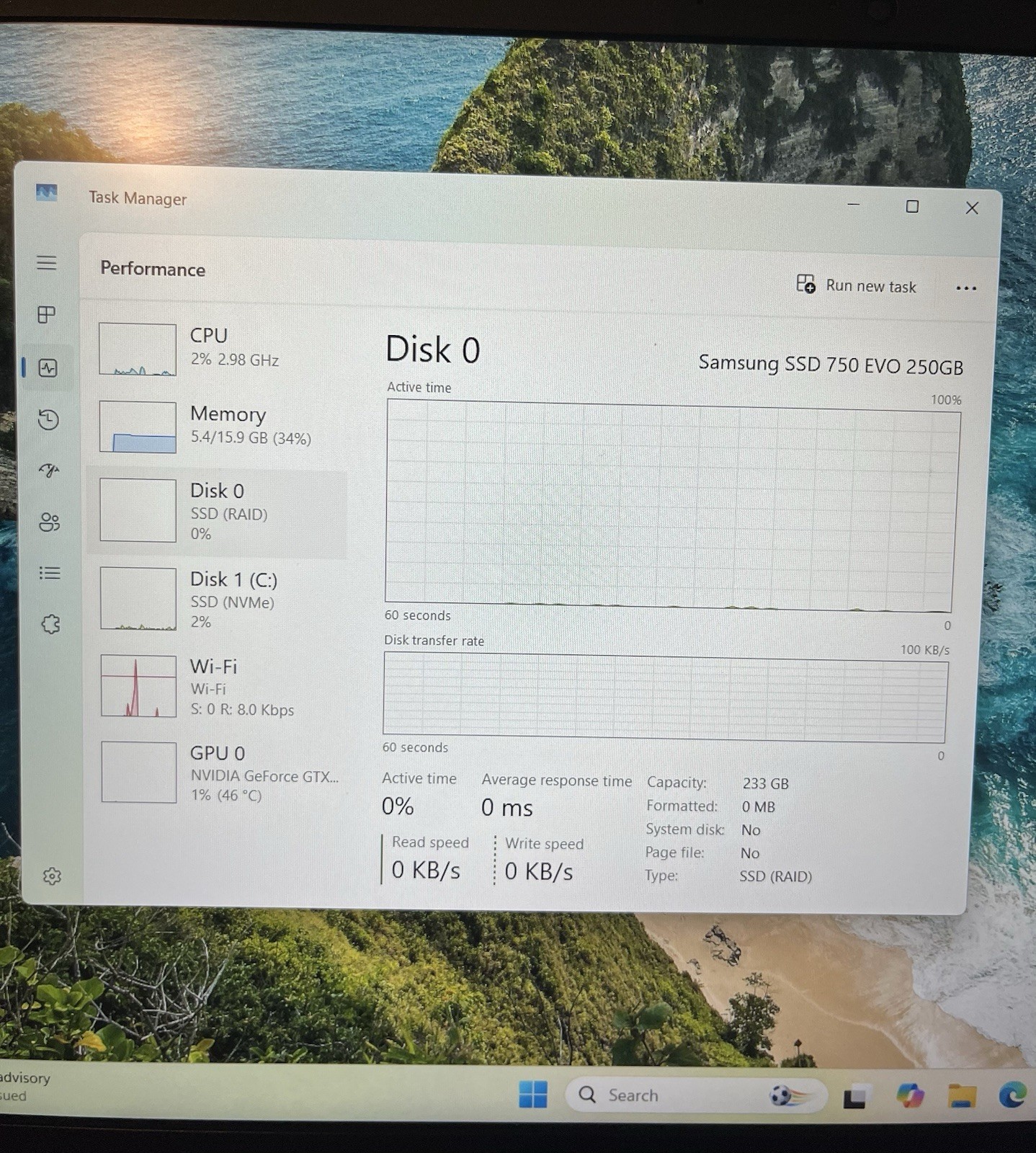Open the hamburger navigation menu
The image size is (1036, 1153).
[x=47, y=262]
